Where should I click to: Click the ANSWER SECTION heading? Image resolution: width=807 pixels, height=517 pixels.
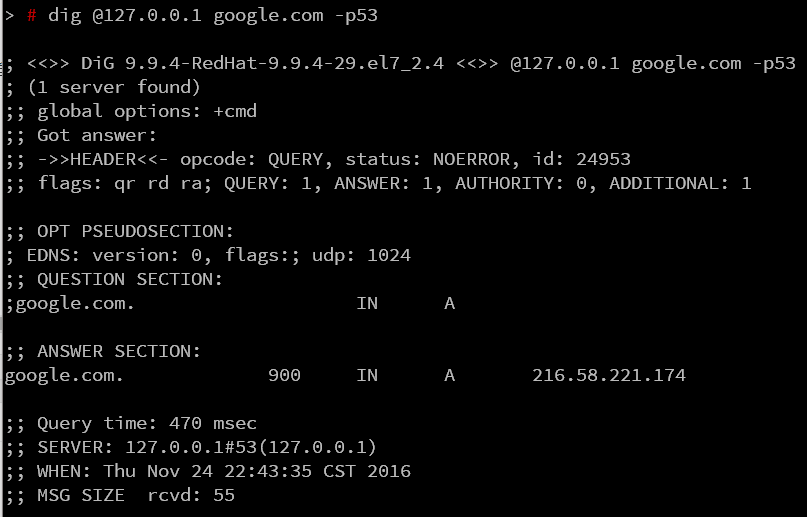point(119,351)
